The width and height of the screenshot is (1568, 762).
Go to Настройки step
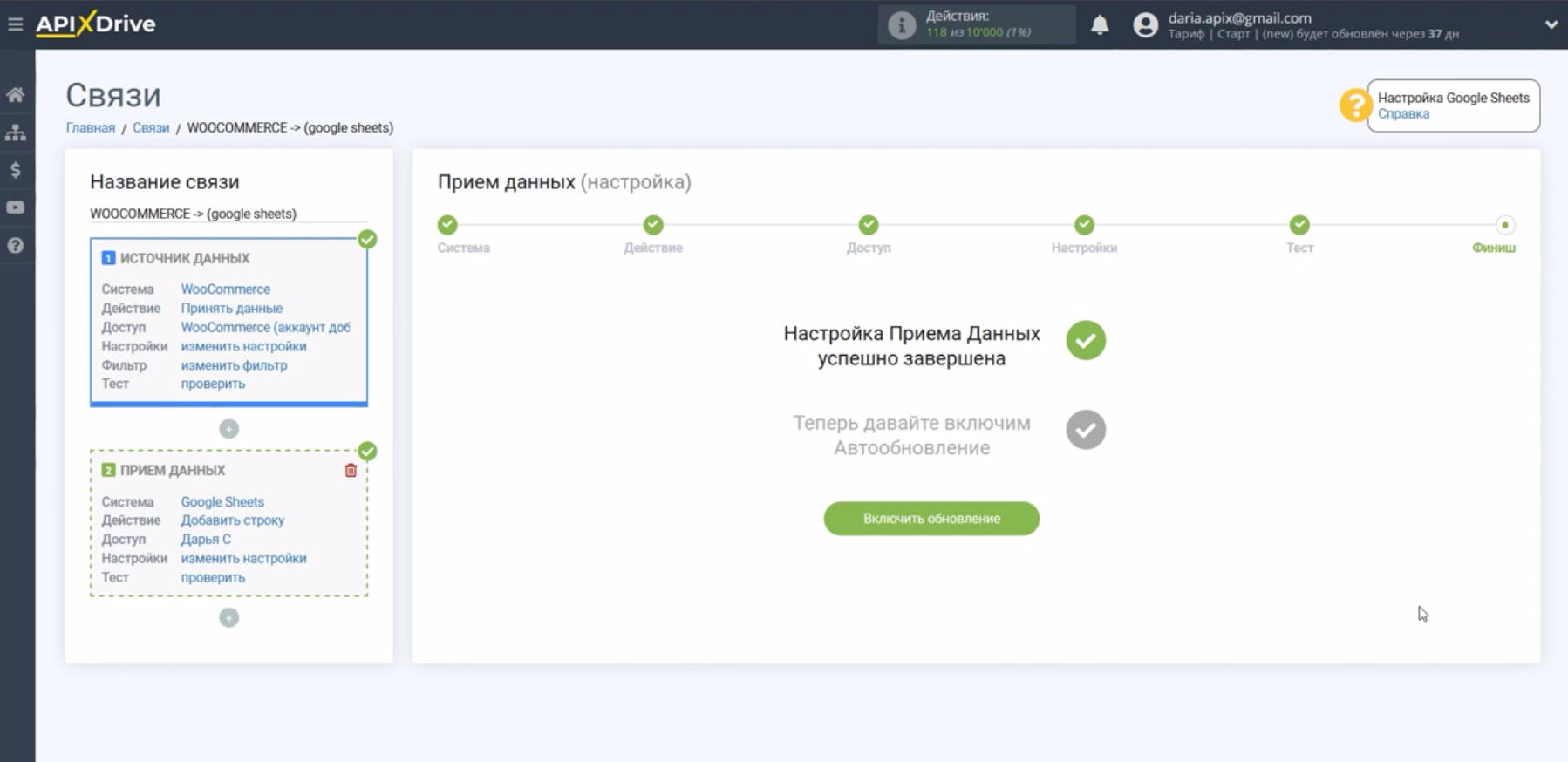[x=1084, y=225]
